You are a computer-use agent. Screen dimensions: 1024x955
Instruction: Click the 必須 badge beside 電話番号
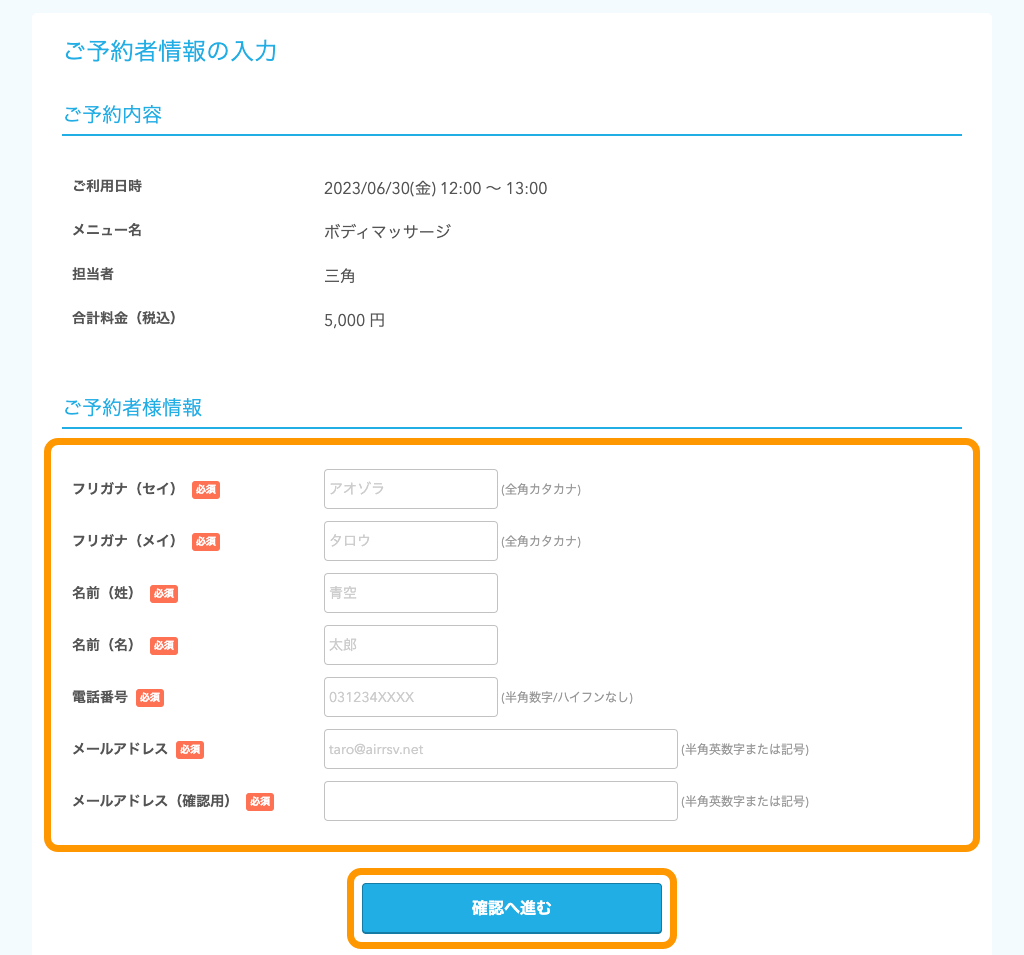[150, 698]
